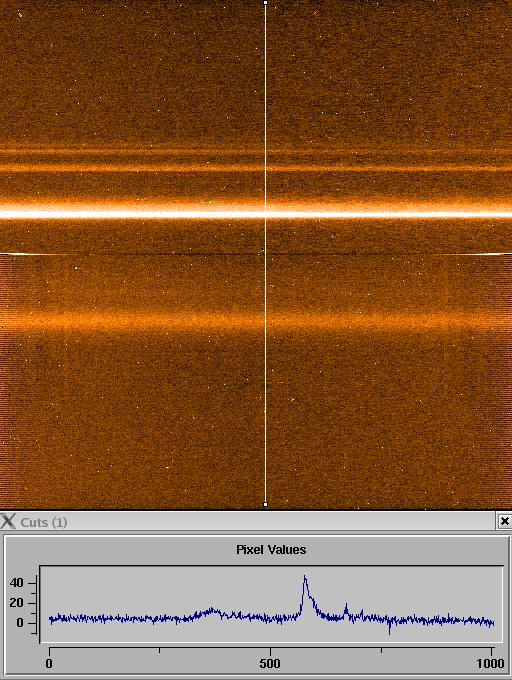Click the Pixel Values plot title
512x680 pixels.
point(271,549)
